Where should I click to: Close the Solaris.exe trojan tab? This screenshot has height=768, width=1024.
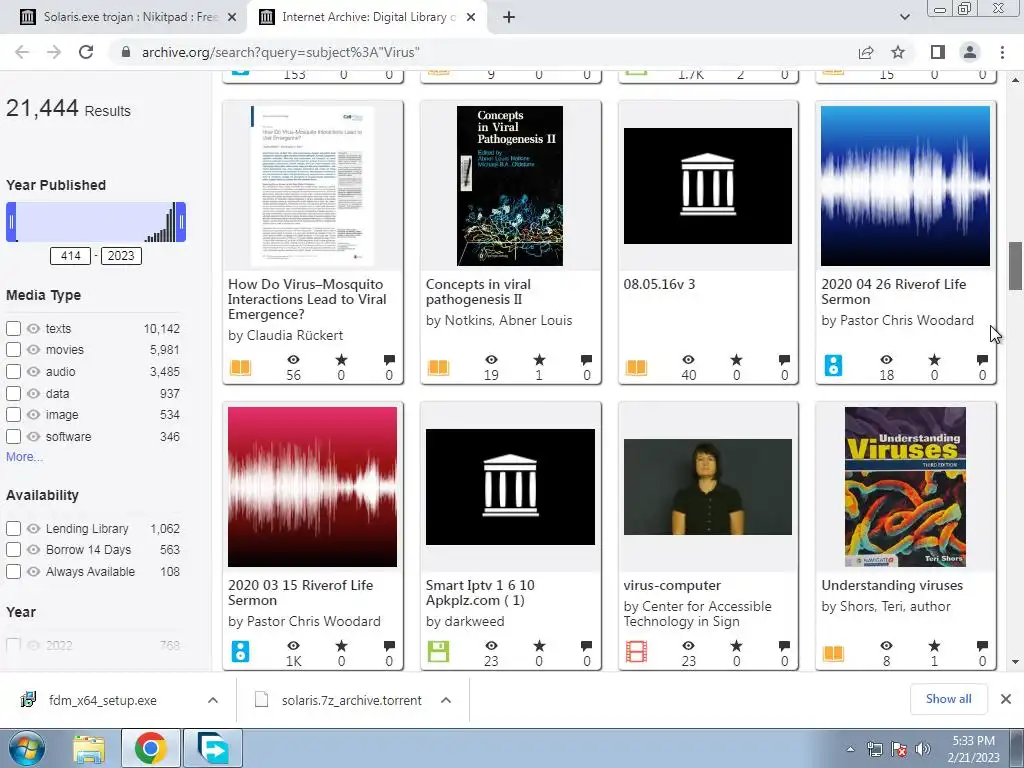(232, 17)
